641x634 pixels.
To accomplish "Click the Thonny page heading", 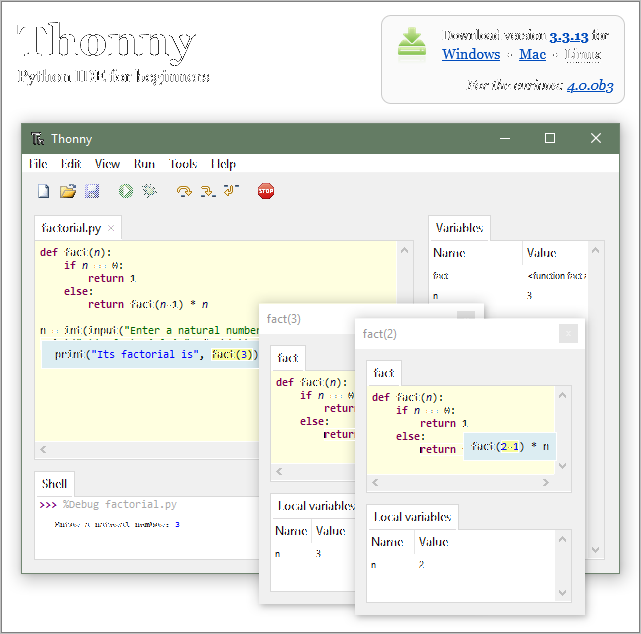I will (106, 42).
